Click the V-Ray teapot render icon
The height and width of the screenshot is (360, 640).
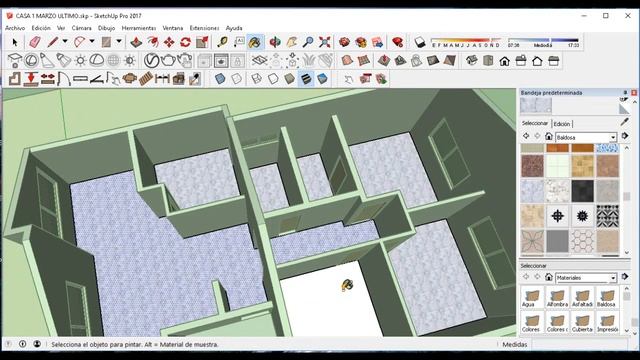pos(168,61)
